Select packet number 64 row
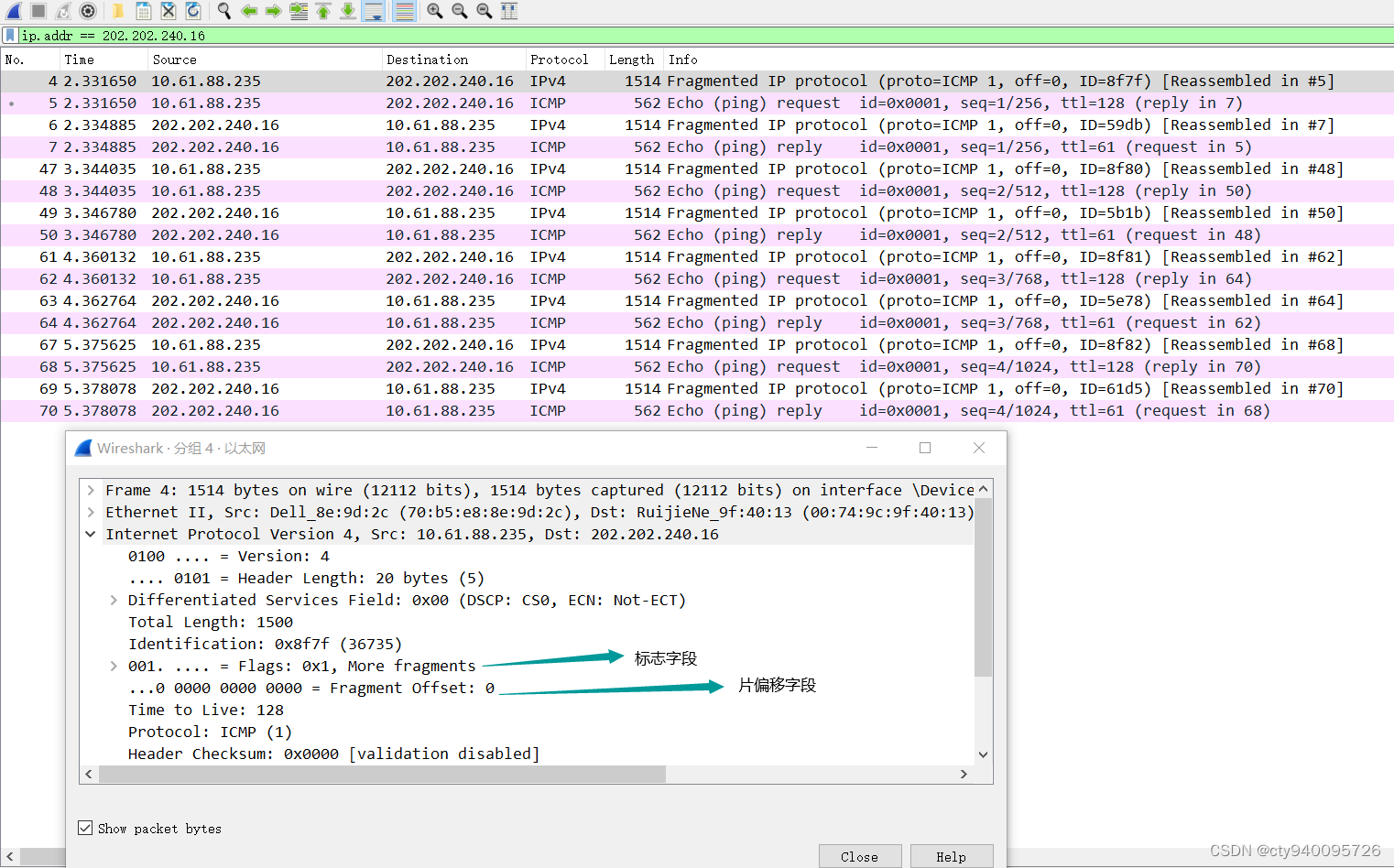1394x868 pixels. click(697, 323)
